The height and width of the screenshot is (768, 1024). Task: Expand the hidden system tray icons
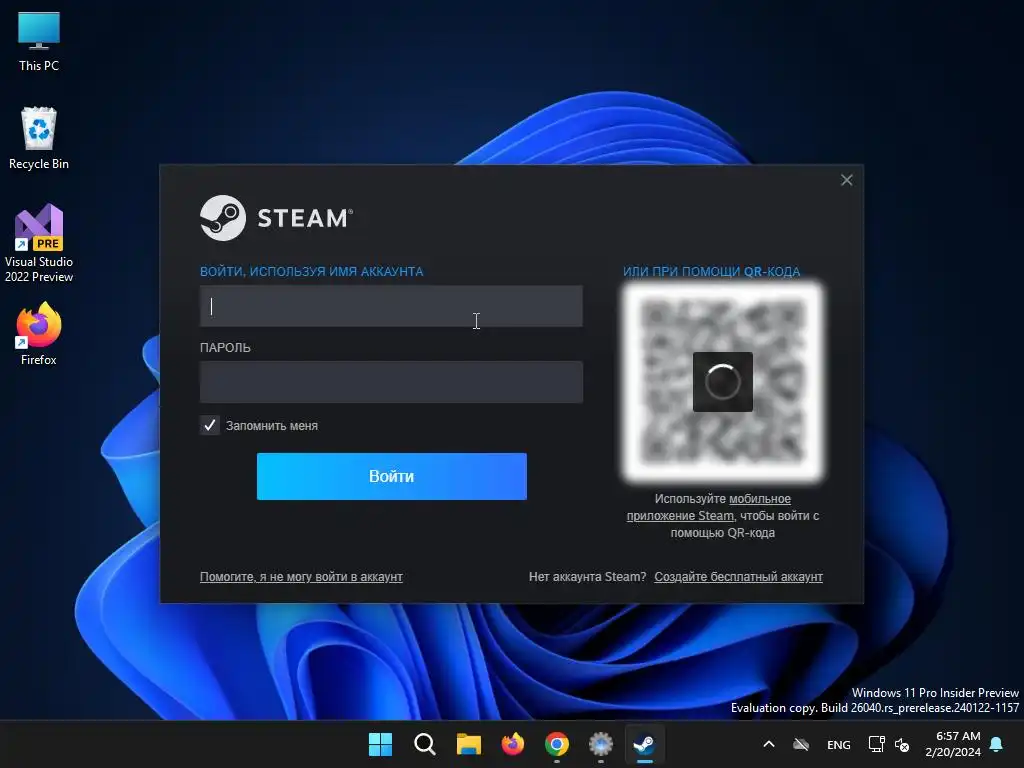pos(769,744)
